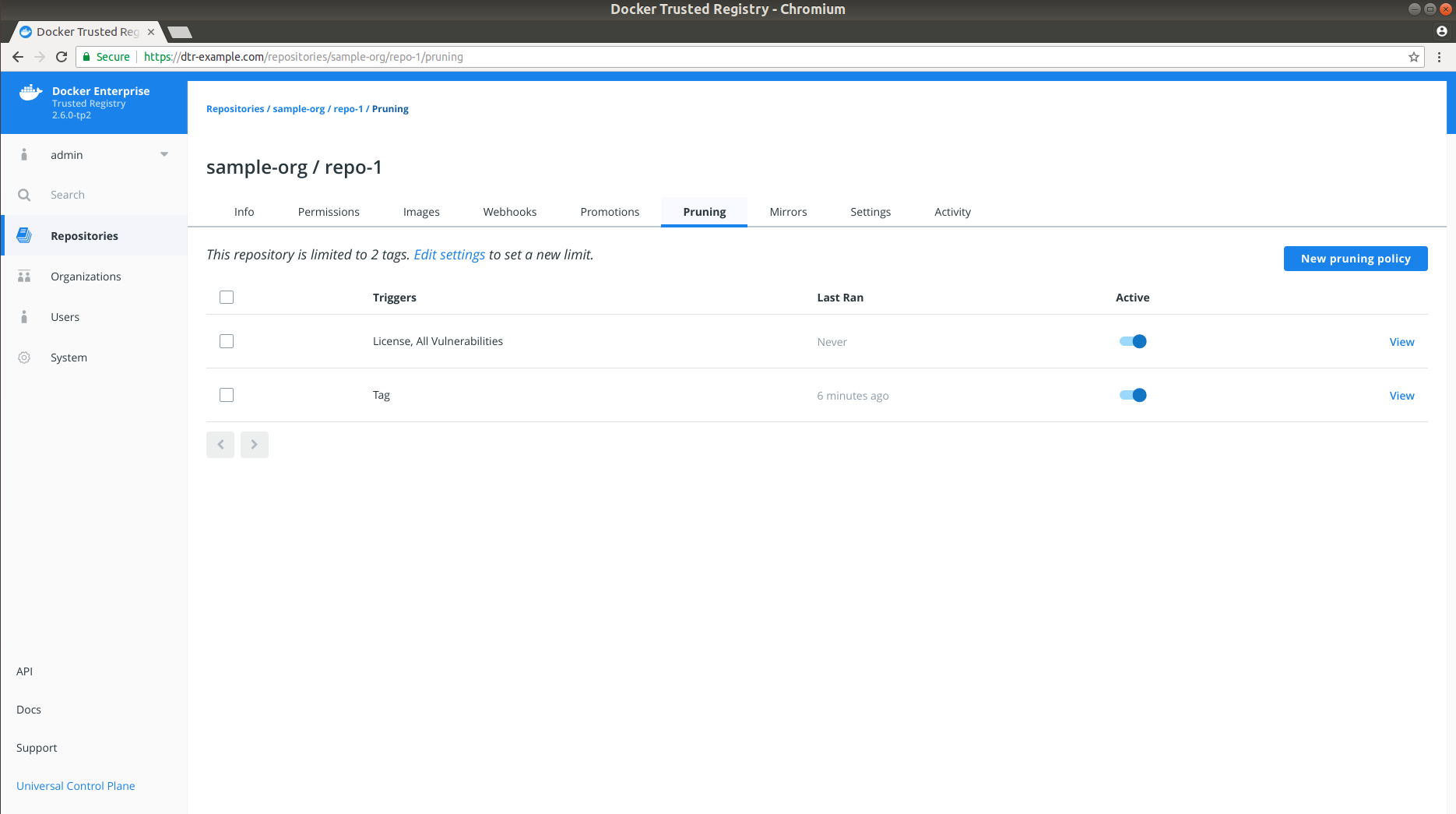
Task: Go to next page of policies
Action: (254, 445)
